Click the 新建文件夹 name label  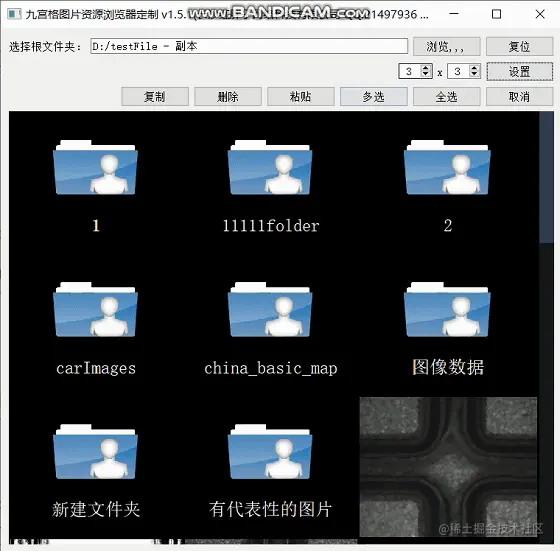(x=96, y=509)
